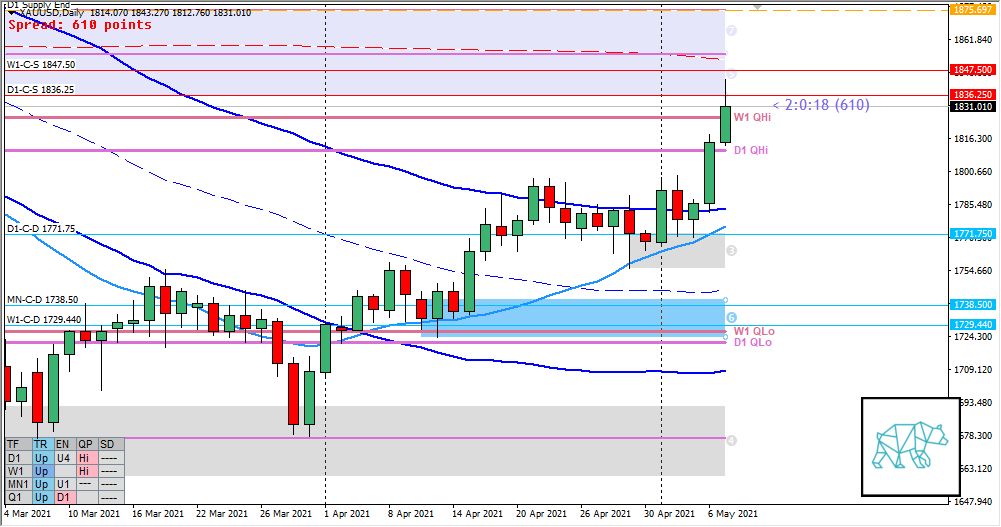The width and height of the screenshot is (1001, 527).
Task: Click the W1 QLo level label
Action: click(753, 330)
